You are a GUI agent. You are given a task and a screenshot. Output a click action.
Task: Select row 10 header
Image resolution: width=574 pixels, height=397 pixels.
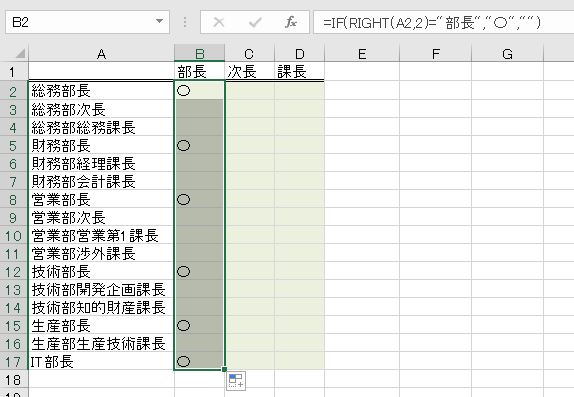13,235
